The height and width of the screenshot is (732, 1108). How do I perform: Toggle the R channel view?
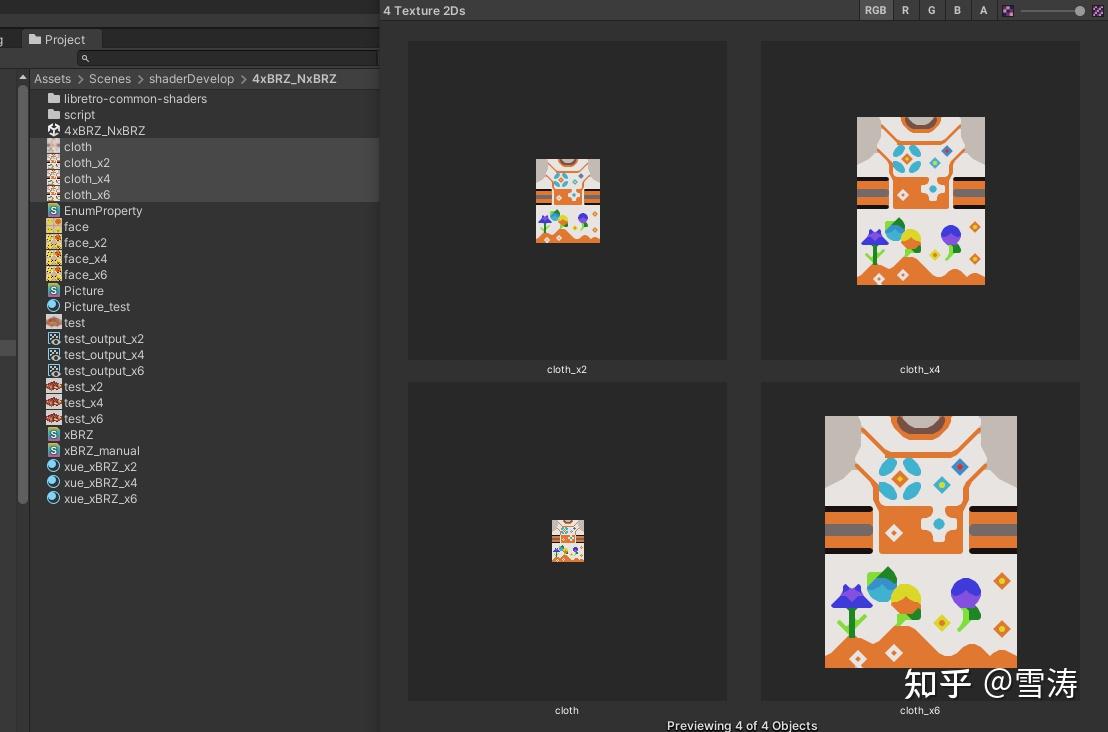tap(904, 10)
